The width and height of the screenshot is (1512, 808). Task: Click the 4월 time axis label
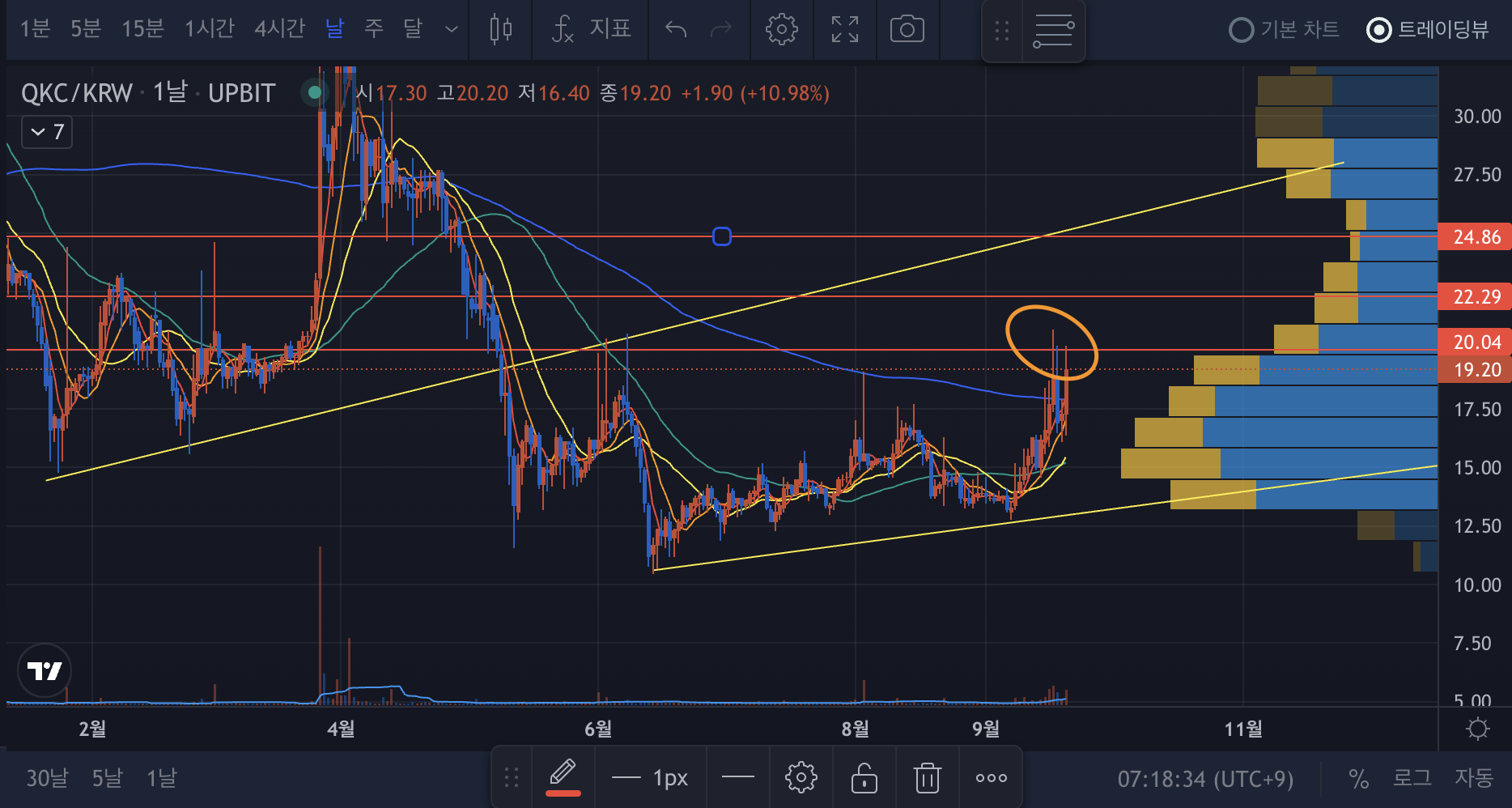341,729
